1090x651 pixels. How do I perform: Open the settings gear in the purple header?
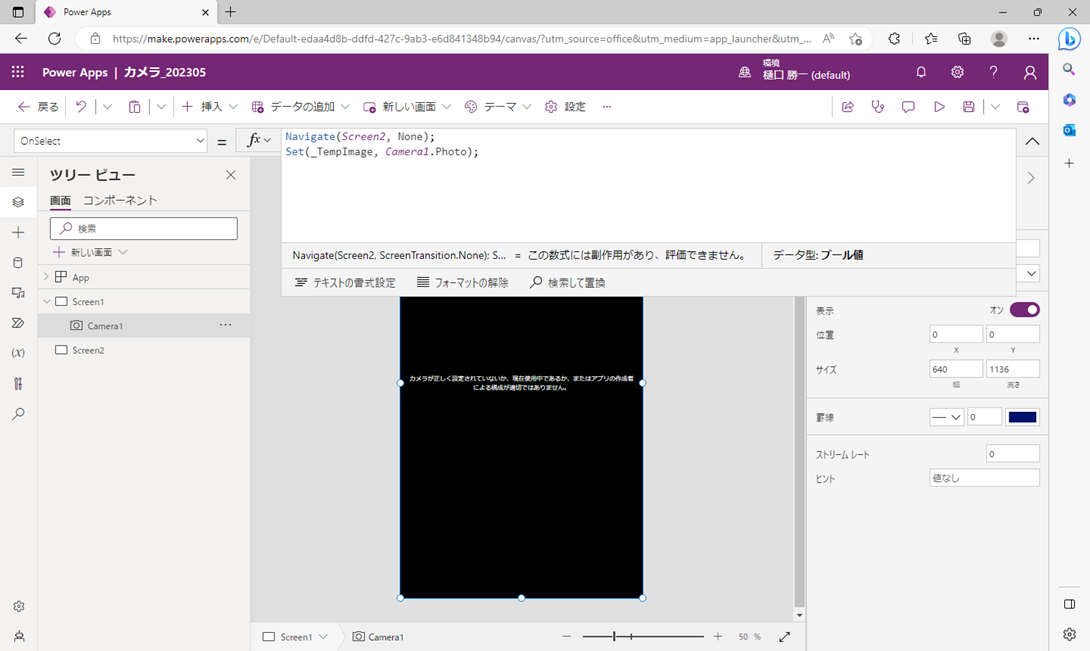pos(957,72)
